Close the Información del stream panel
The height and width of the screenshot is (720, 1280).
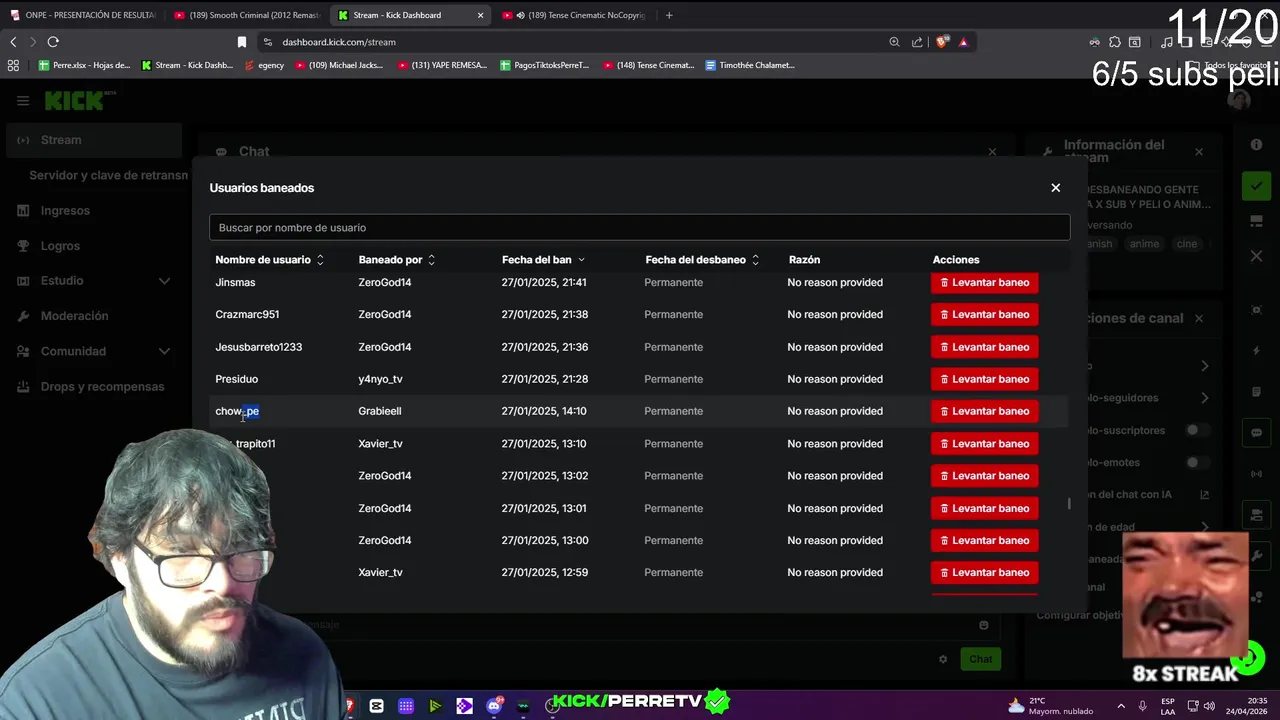tap(1199, 152)
